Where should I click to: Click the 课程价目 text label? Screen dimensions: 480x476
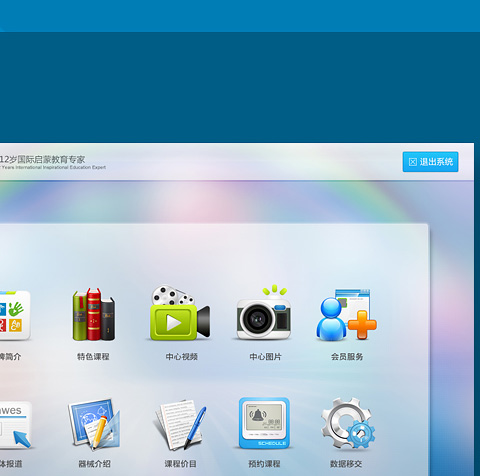pyautogui.click(x=180, y=464)
